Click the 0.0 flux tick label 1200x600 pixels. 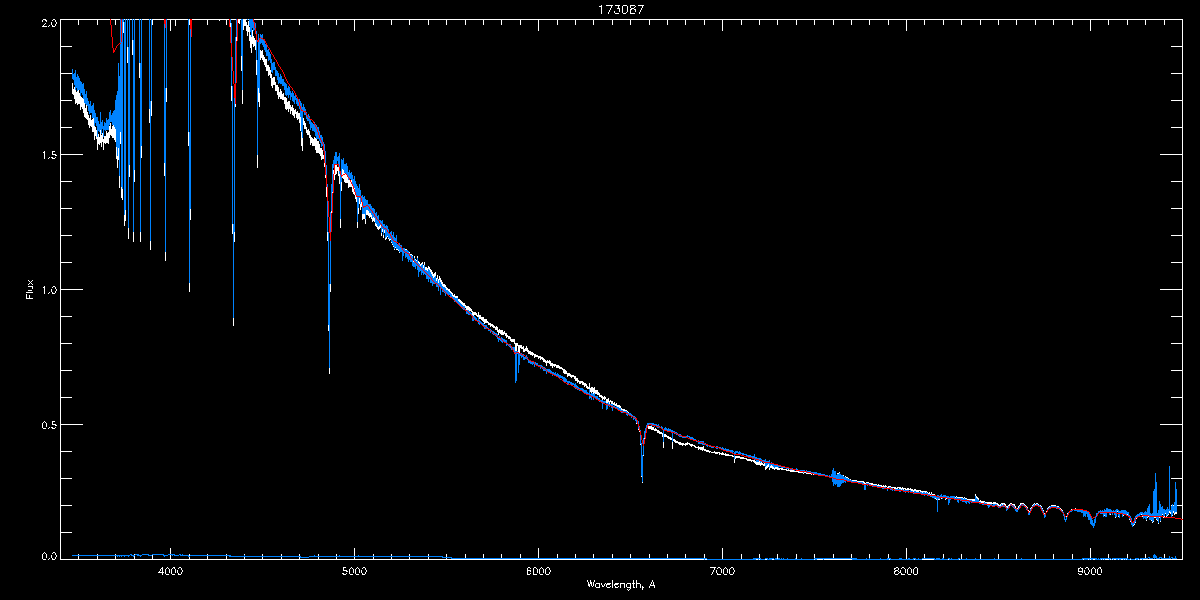pyautogui.click(x=47, y=556)
